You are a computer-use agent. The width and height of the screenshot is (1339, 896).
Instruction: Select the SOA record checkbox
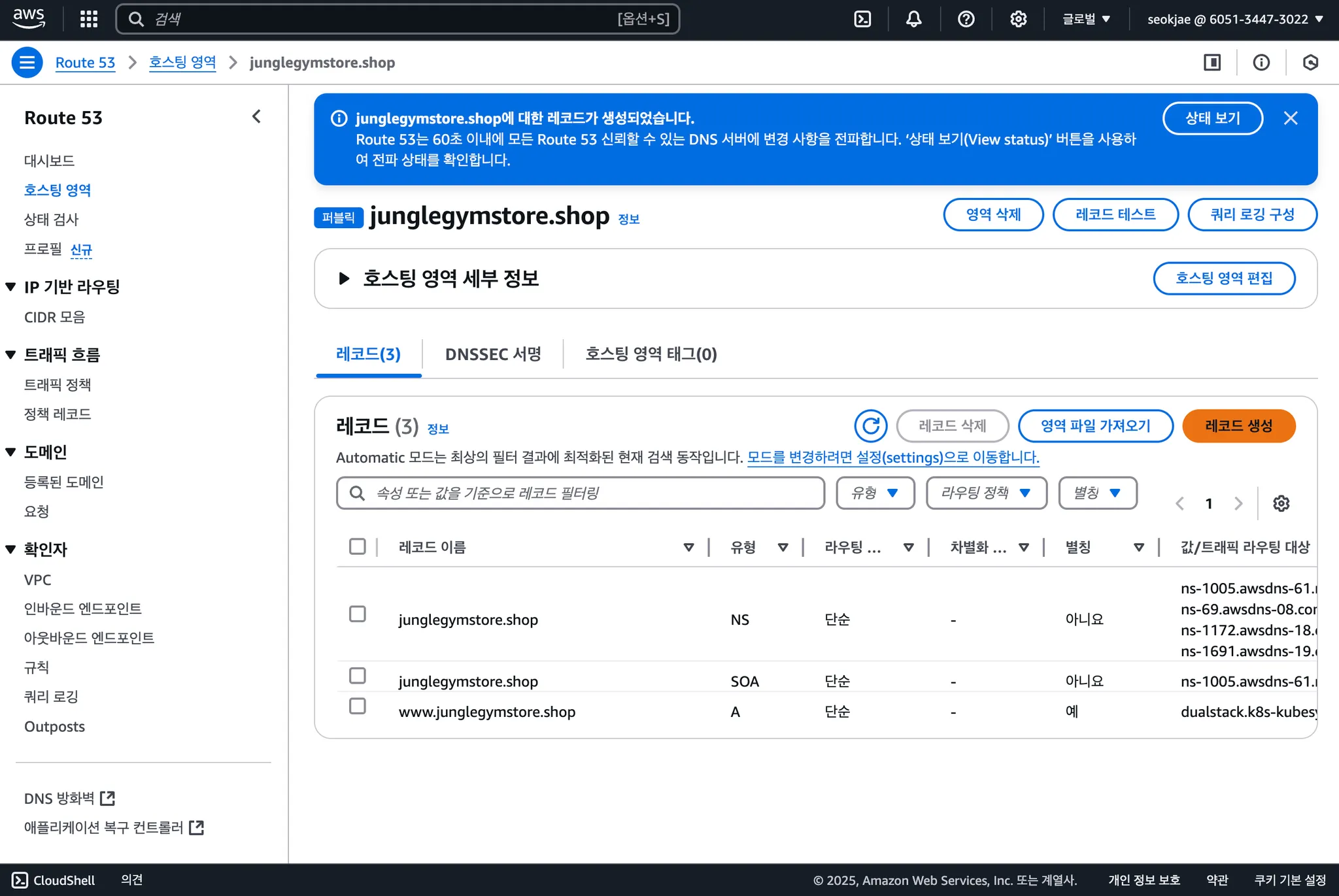[357, 675]
